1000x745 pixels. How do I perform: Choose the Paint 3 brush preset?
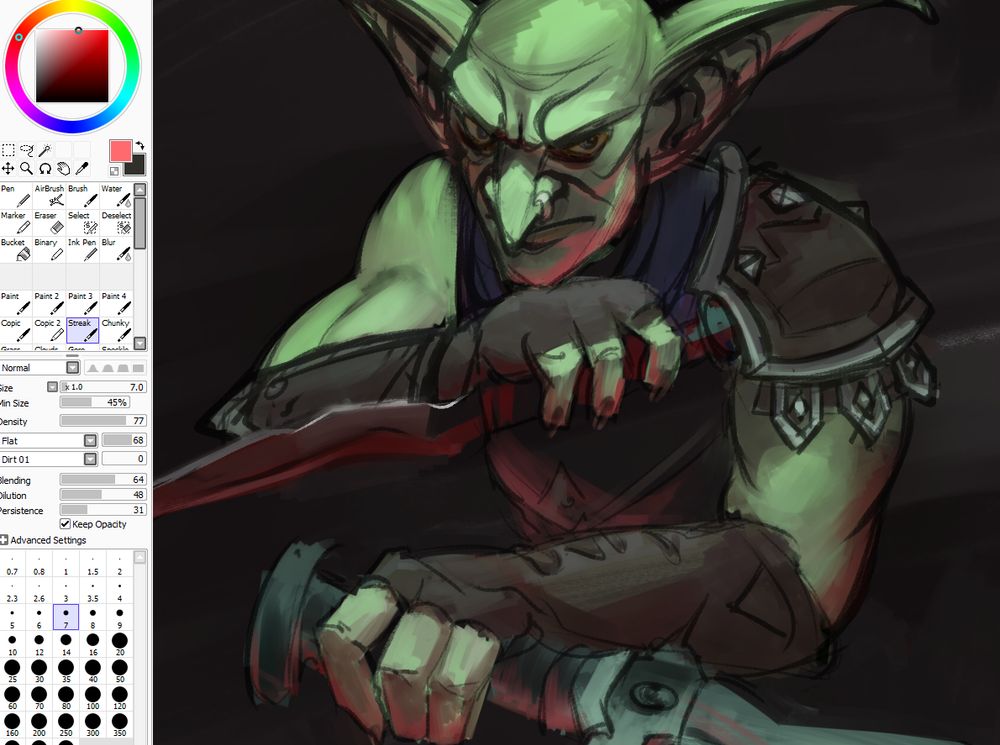click(x=83, y=304)
